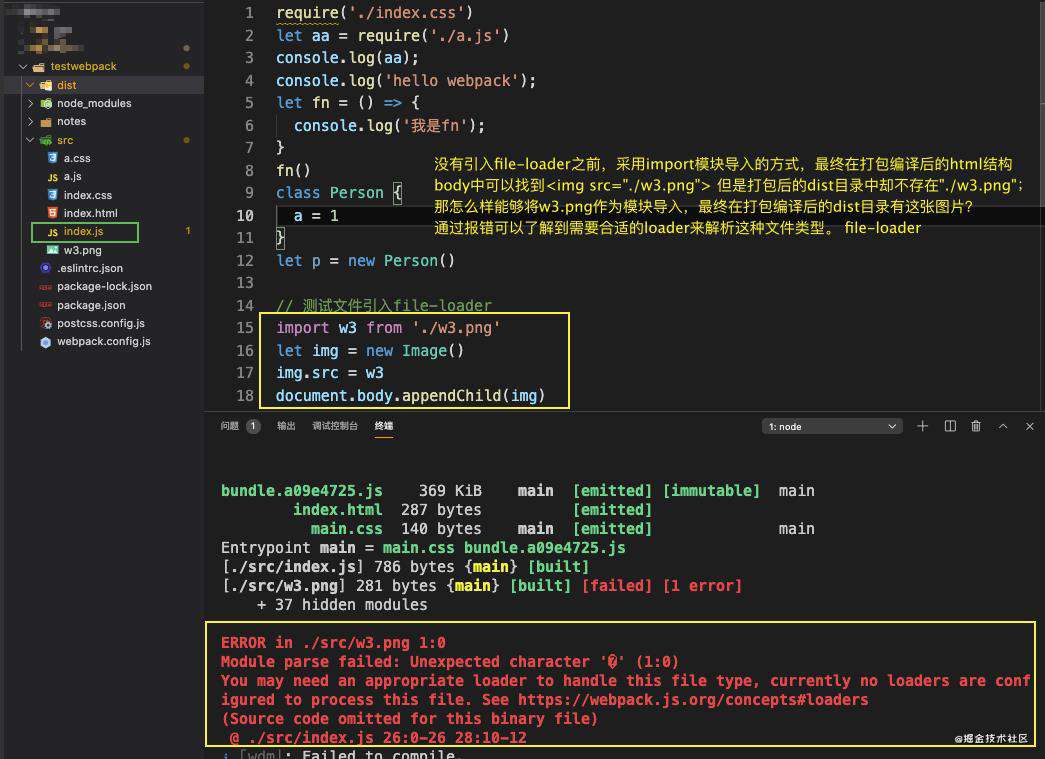Open webpack.config.js in the explorer
The width and height of the screenshot is (1045, 759).
(x=103, y=341)
